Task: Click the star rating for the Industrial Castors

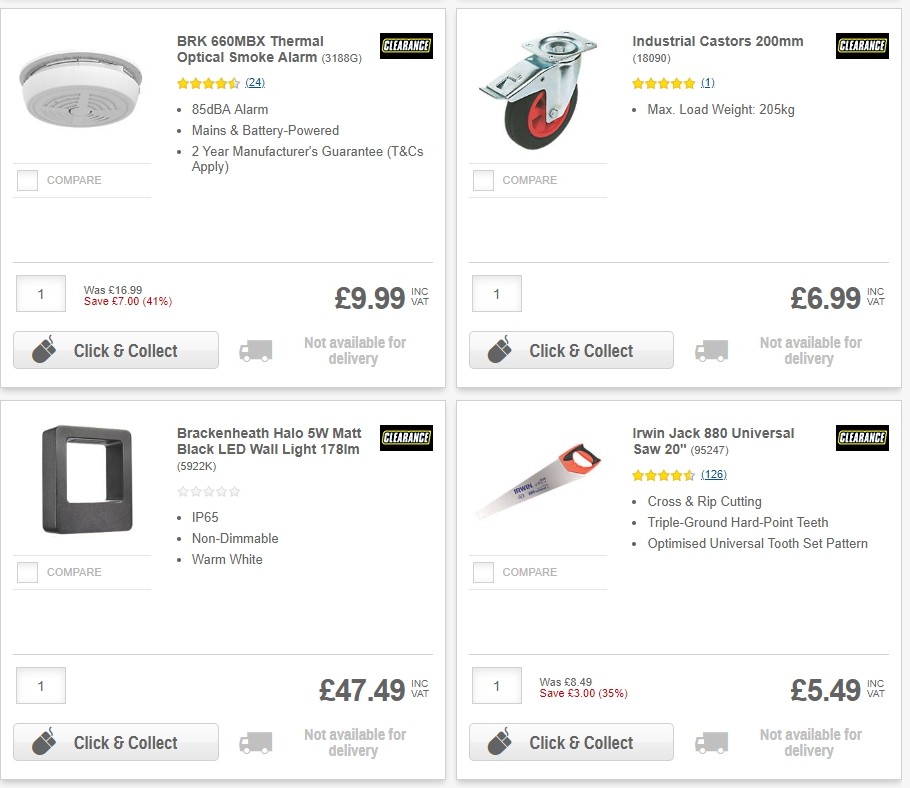Action: (661, 83)
